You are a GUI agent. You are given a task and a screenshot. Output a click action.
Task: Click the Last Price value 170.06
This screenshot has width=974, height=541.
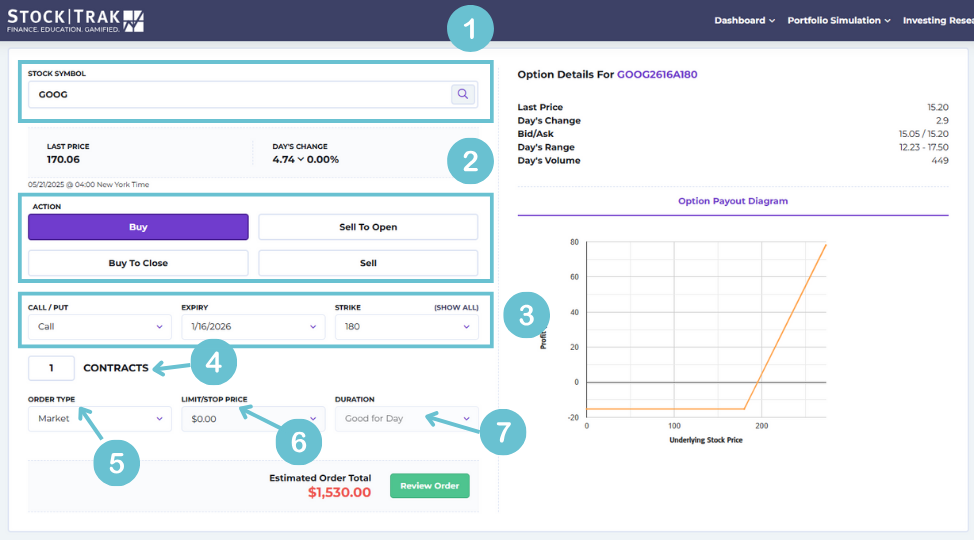coord(63,160)
